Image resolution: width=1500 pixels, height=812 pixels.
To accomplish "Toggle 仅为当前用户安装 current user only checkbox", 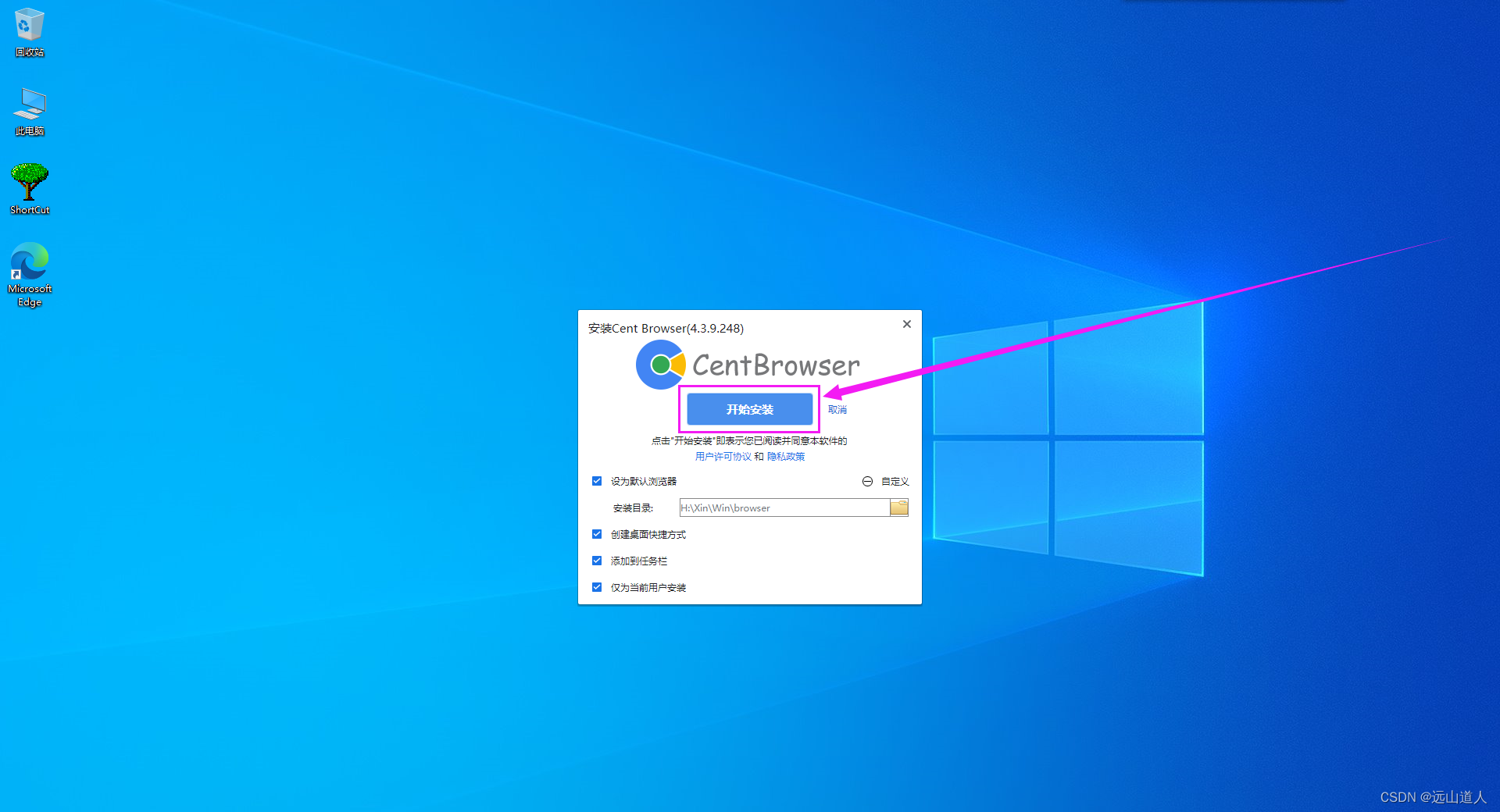I will coord(597,587).
